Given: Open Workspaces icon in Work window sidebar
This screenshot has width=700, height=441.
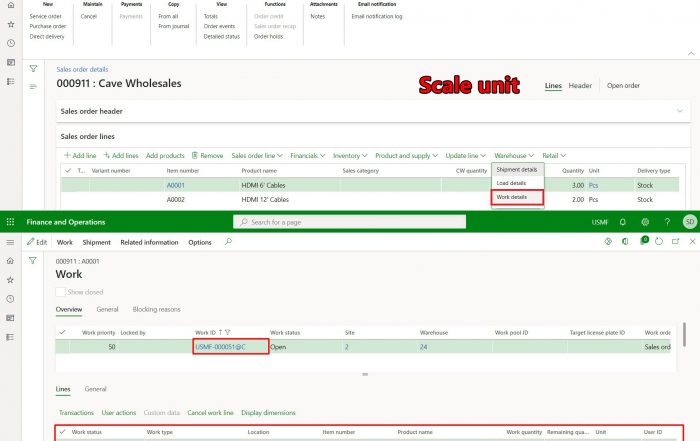Looking at the screenshot, I should 10,318.
